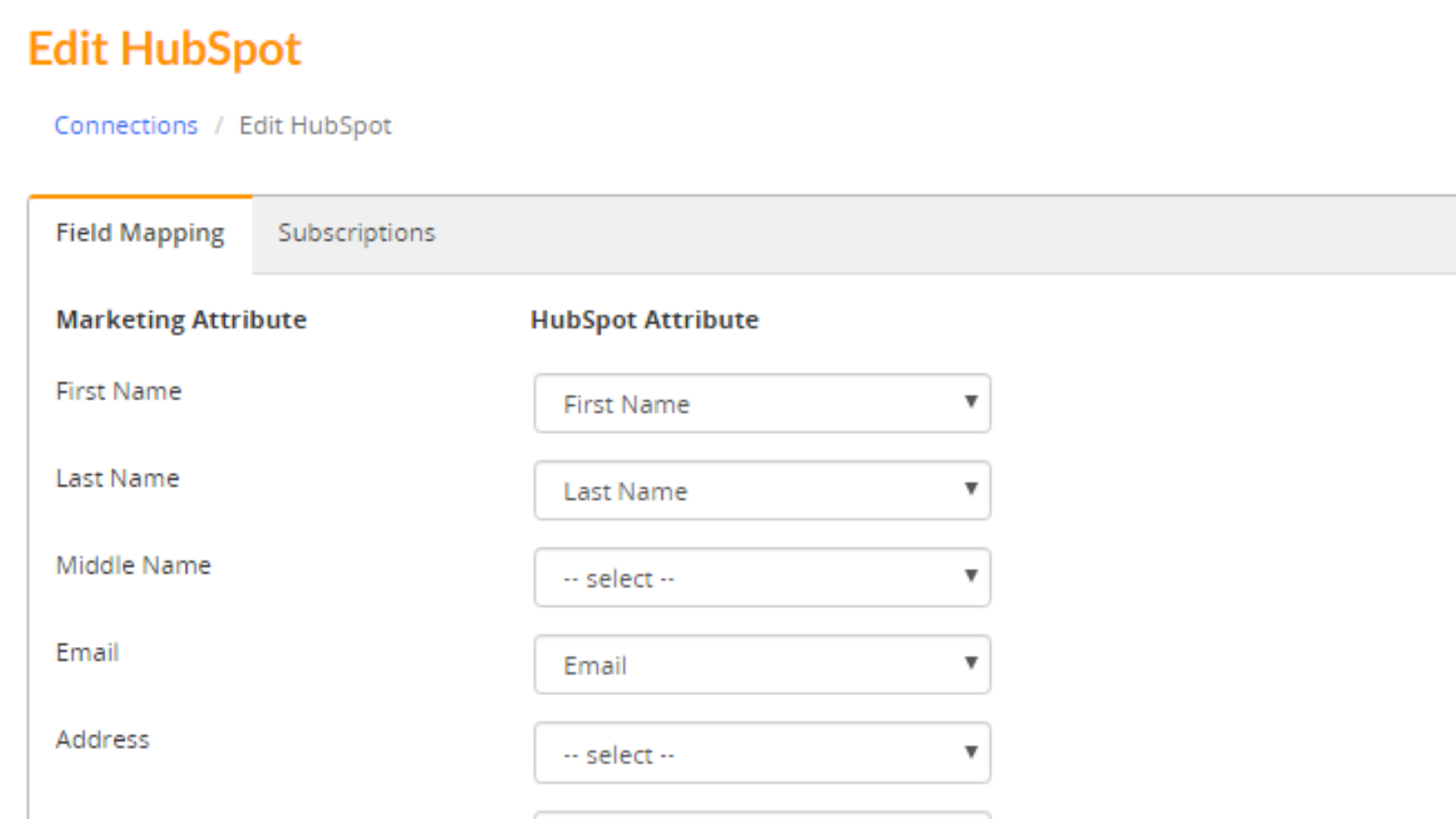
Task: Open the Address select combo box
Action: click(x=763, y=753)
